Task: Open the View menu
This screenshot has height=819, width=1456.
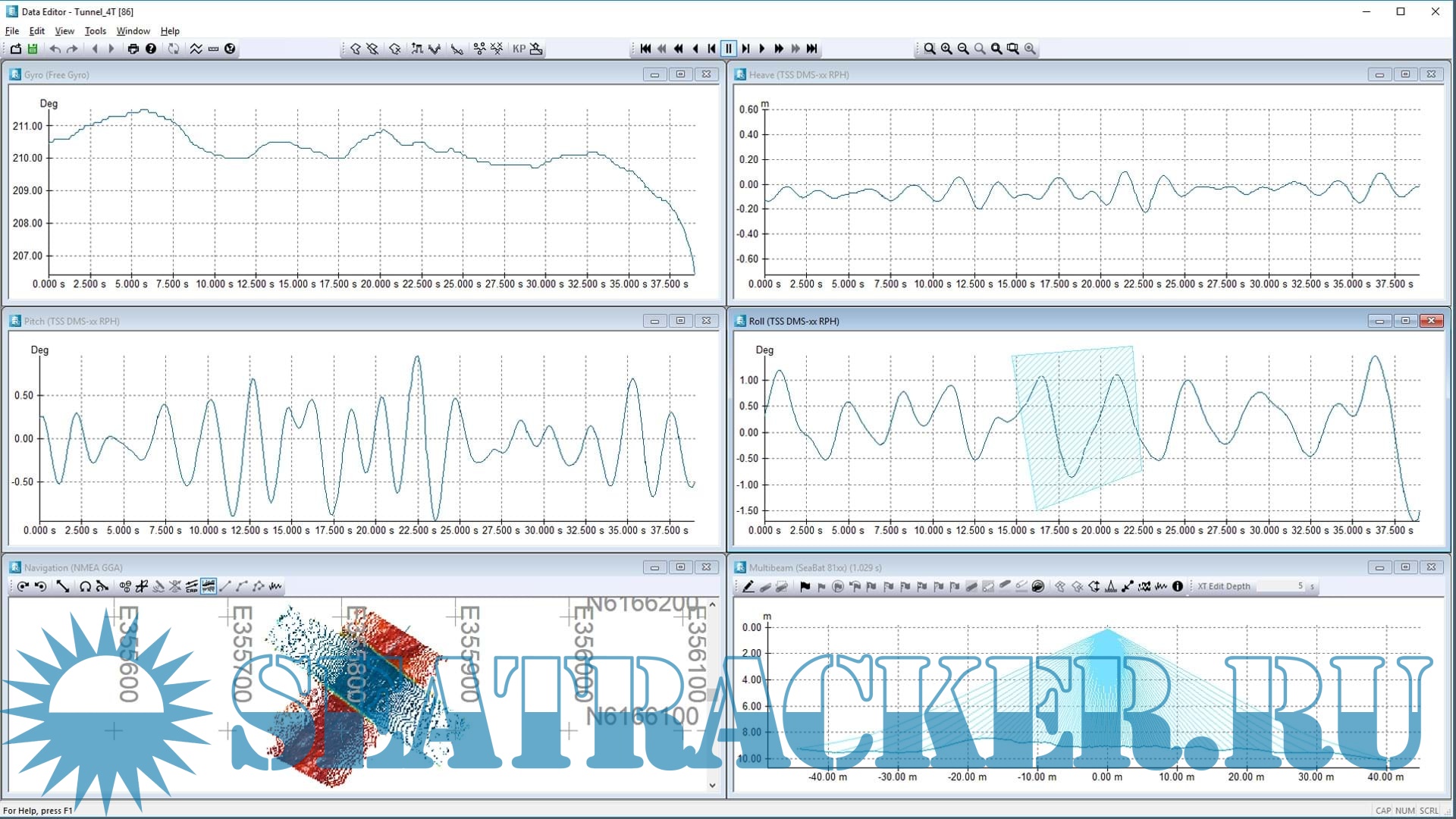Action: click(x=64, y=31)
